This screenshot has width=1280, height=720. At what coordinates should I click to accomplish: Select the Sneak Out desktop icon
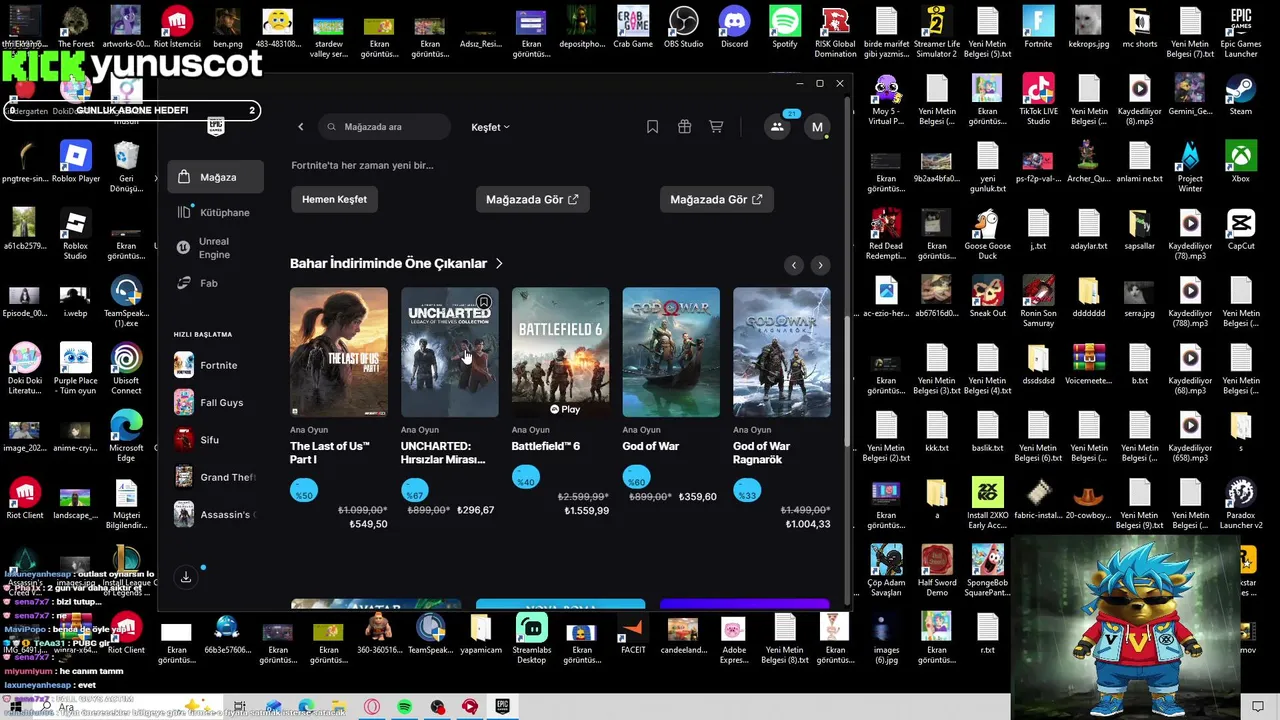(x=987, y=296)
